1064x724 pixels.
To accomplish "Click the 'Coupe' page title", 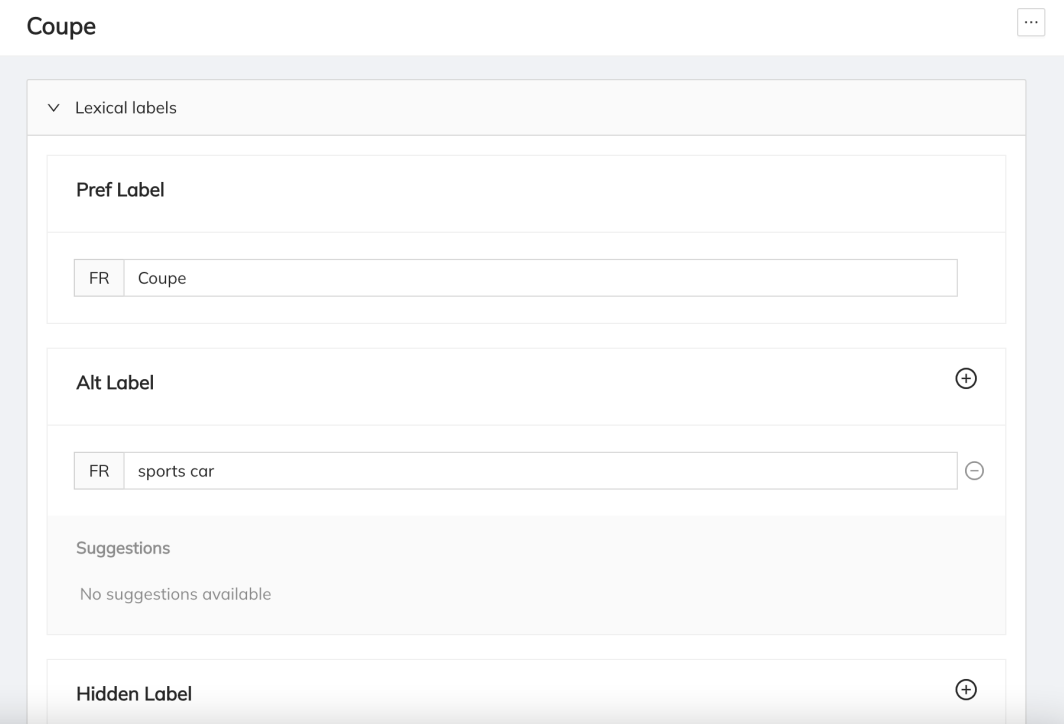I will point(61,26).
